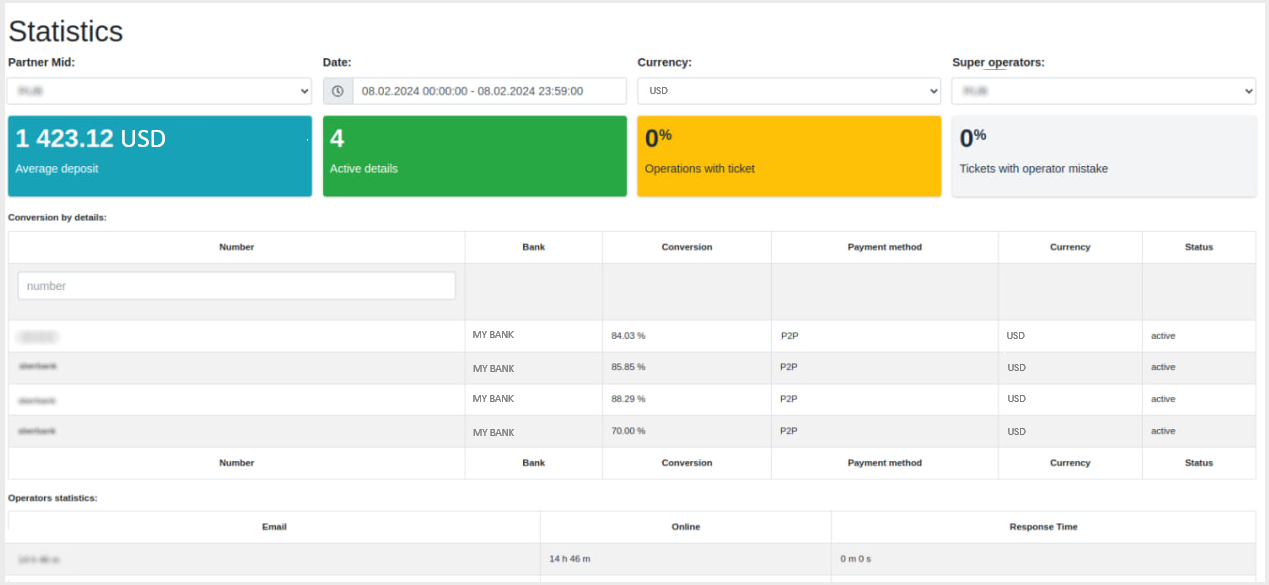The image size is (1269, 585).
Task: Click the 14 h 46 m online value
Action: tap(570, 558)
